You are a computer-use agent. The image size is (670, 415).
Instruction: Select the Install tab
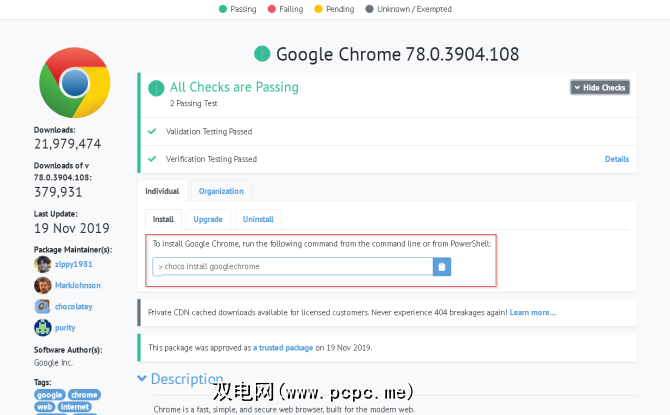(163, 219)
